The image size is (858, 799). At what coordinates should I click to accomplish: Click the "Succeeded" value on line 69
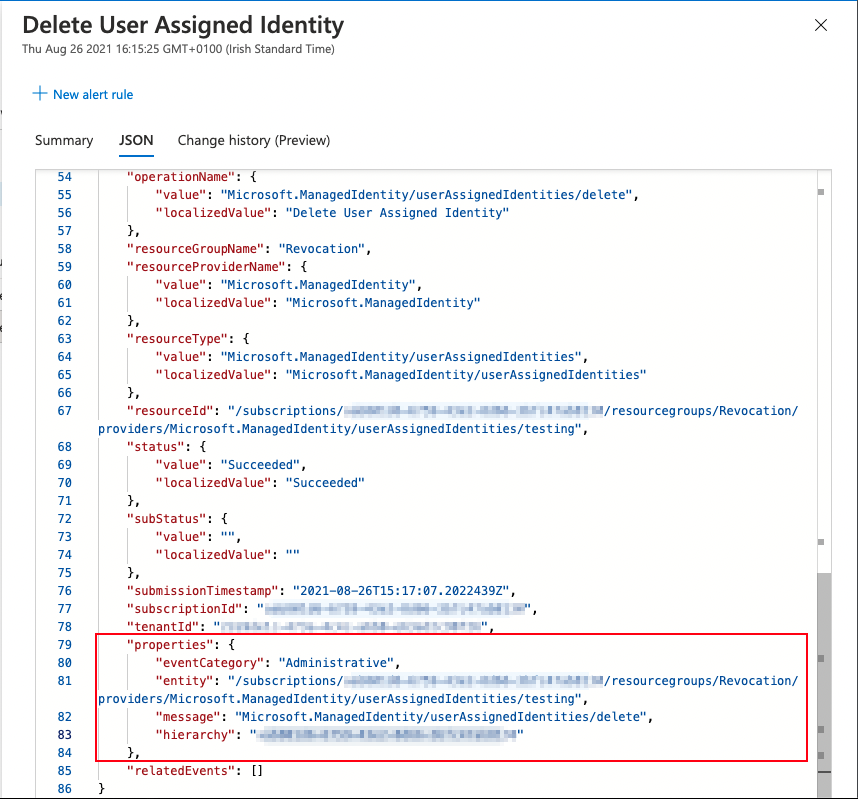pyautogui.click(x=260, y=465)
